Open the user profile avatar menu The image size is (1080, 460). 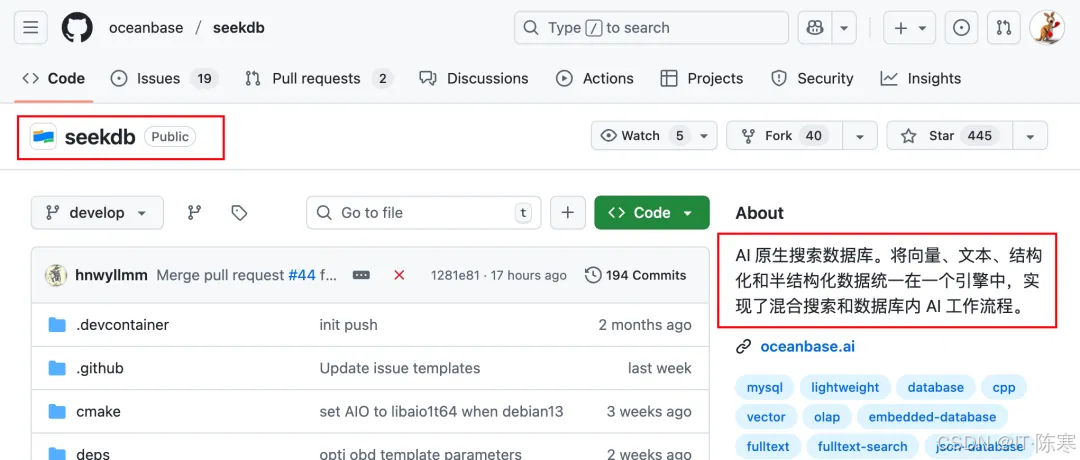[1048, 28]
